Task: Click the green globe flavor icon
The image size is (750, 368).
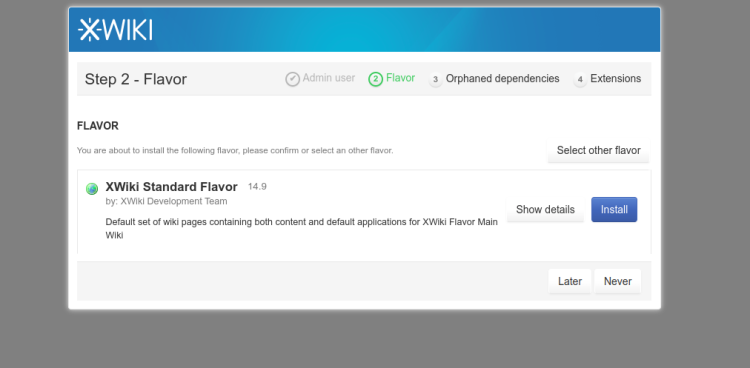Action: [x=92, y=189]
